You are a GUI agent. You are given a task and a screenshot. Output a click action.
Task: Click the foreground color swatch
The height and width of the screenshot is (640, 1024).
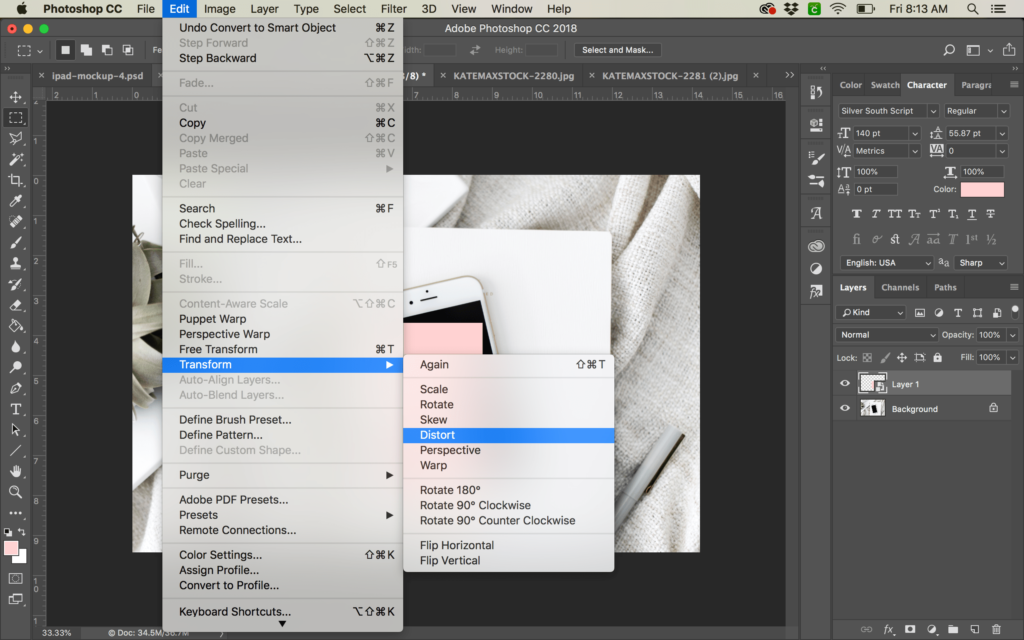[11, 549]
